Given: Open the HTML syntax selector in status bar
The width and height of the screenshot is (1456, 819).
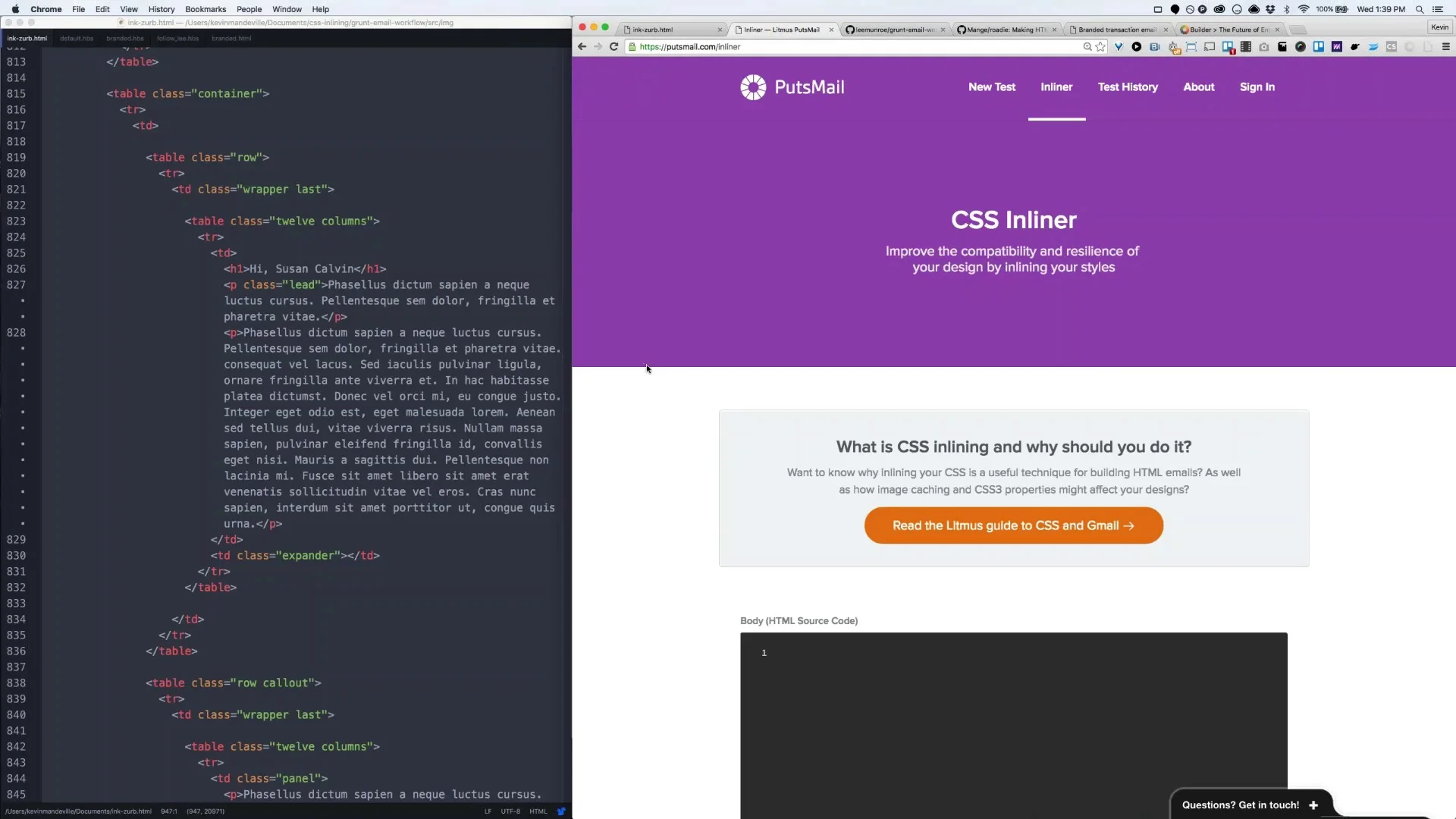Looking at the screenshot, I should (538, 811).
